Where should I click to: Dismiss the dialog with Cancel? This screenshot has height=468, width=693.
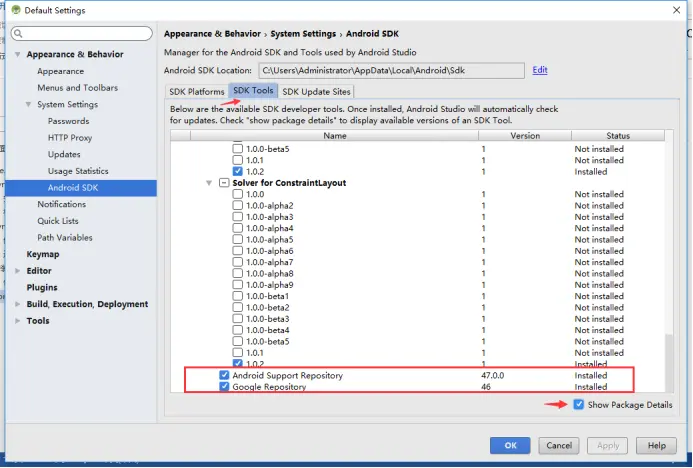559,445
